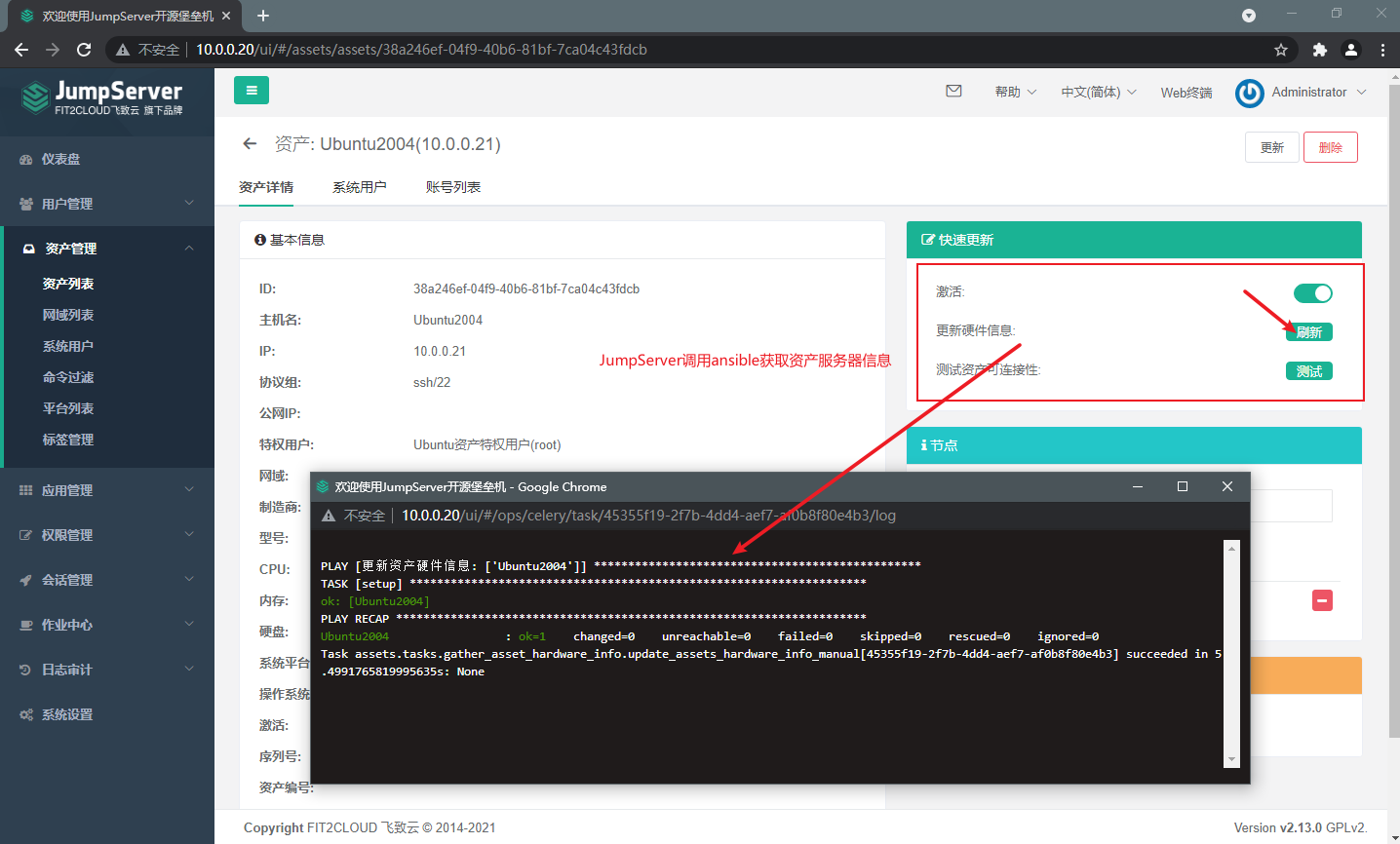Switch to 系统用户 tab
This screenshot has height=844, width=1400.
pos(360,187)
